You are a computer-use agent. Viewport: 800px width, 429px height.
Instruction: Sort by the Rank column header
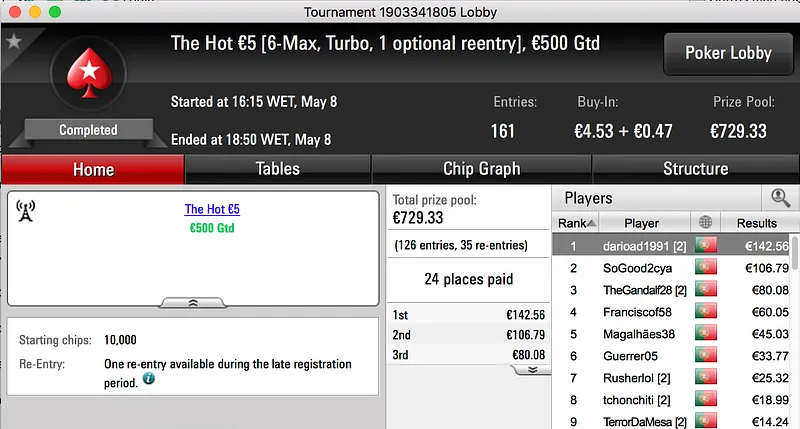pos(577,223)
